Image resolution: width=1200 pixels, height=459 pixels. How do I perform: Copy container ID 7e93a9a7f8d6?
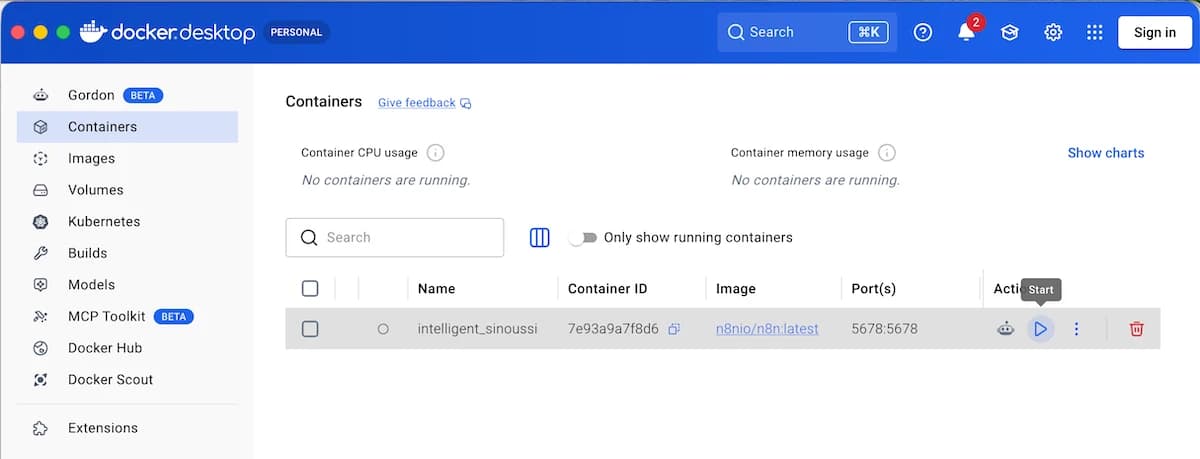tap(674, 328)
